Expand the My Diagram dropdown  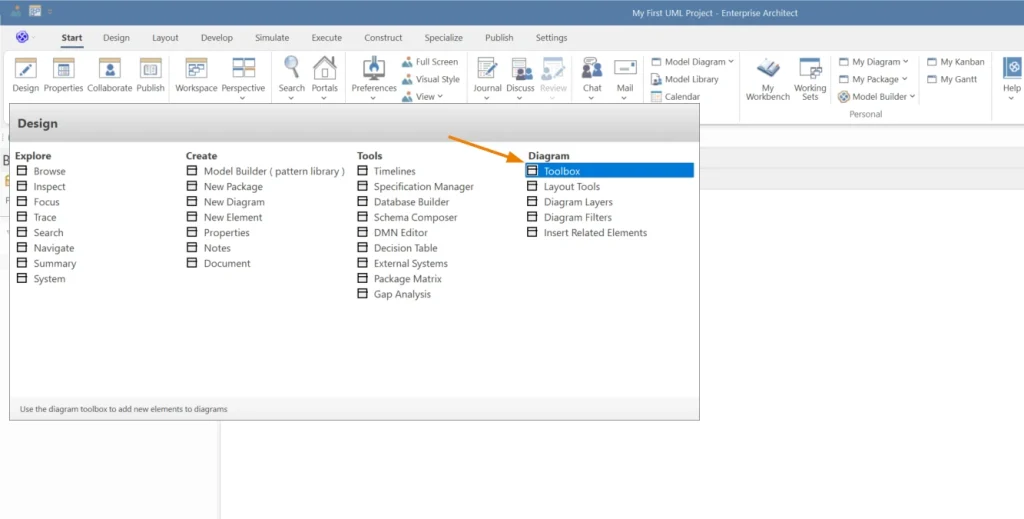[x=906, y=62]
